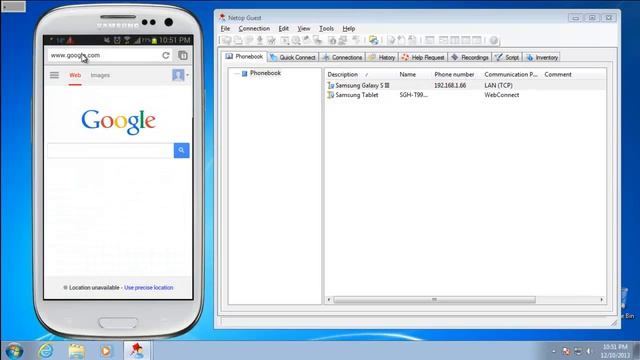Image resolution: width=640 pixels, height=360 pixels.
Task: Tap the page reload icon in phone browser
Action: click(x=166, y=55)
